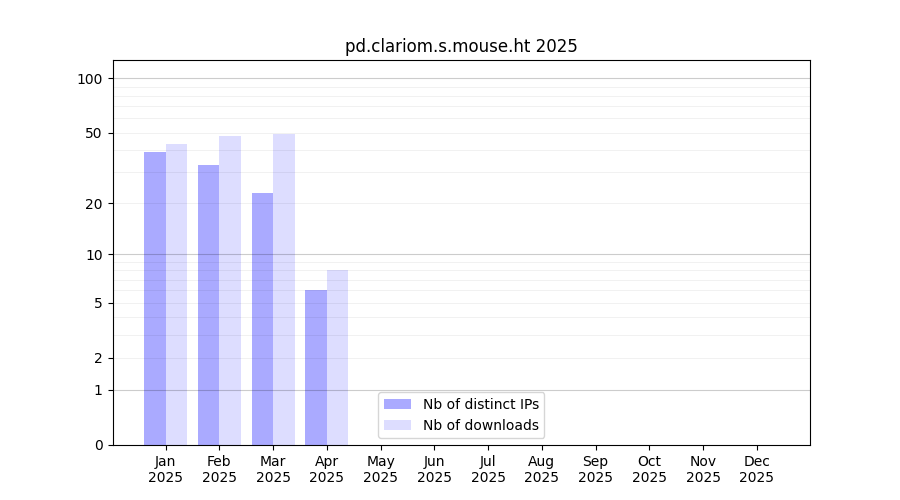
Task: Select the 'Nb of downloads' legend label
Action: 481,425
